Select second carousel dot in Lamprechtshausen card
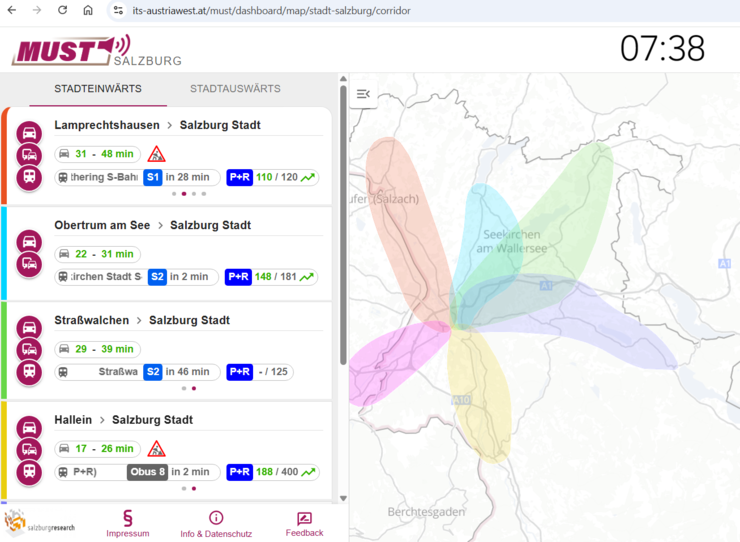 click(x=184, y=194)
